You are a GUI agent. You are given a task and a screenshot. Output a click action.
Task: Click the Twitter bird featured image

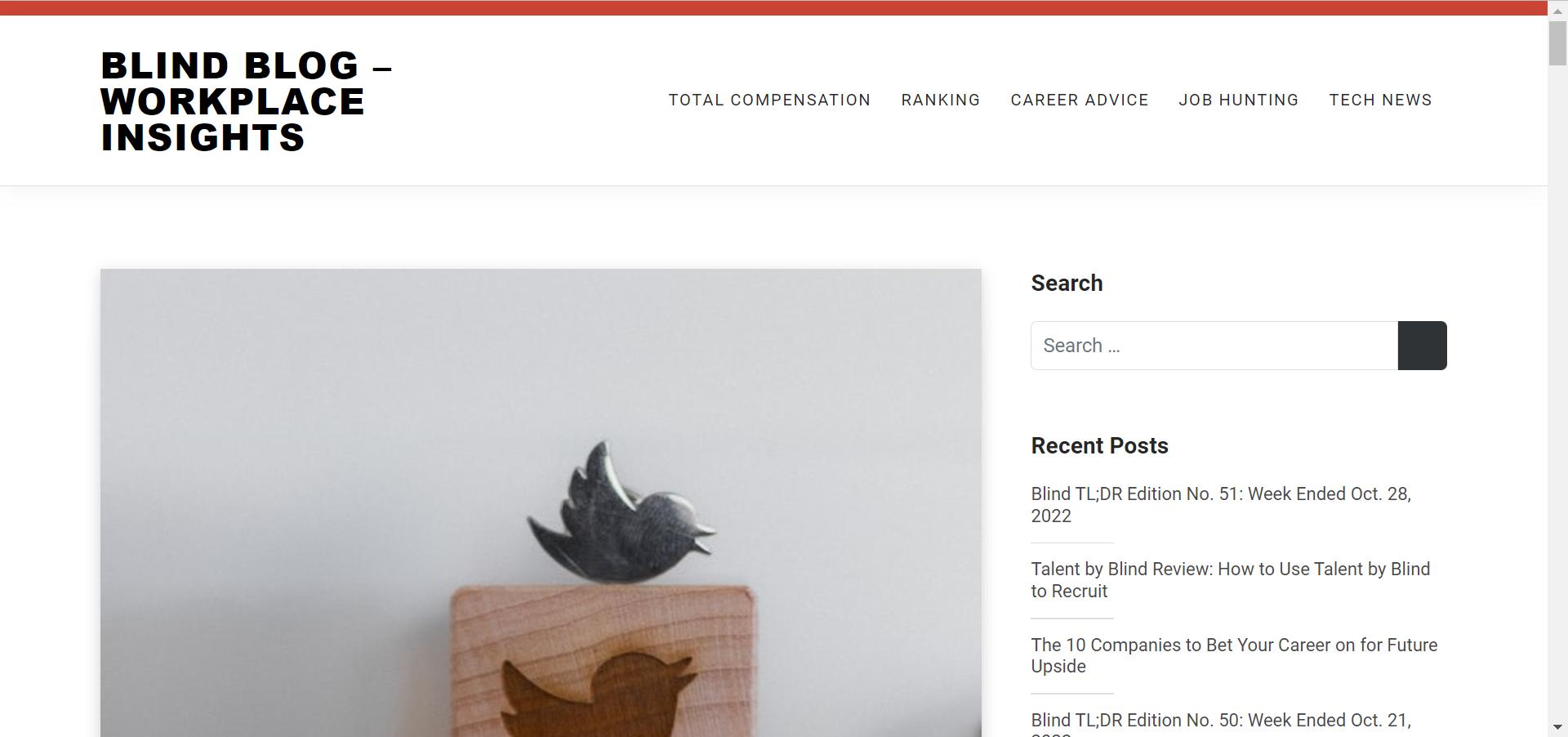541,502
